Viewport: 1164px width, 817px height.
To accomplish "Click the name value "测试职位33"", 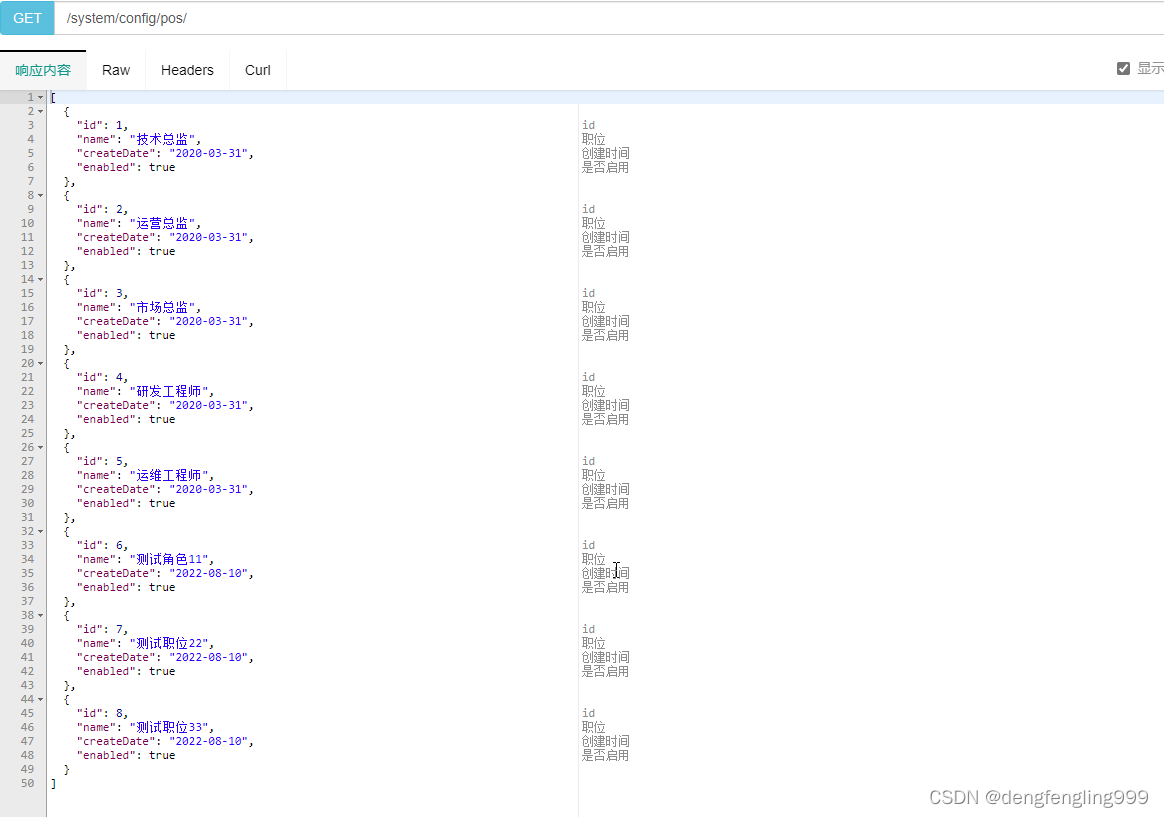I will pos(169,726).
